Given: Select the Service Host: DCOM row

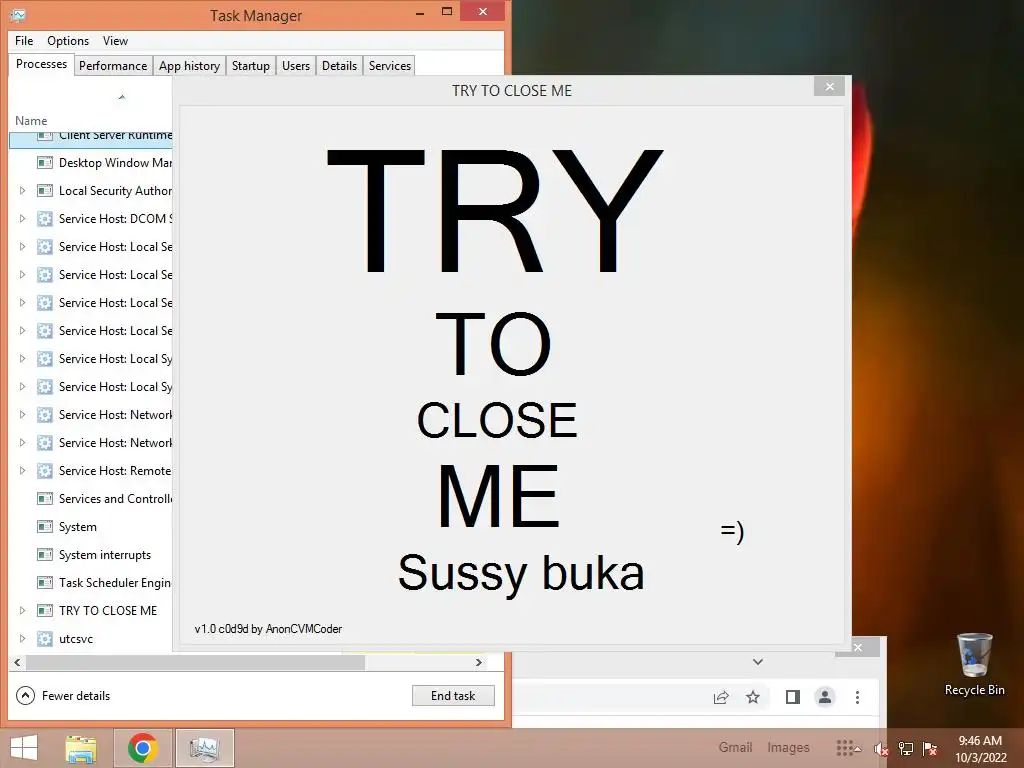Looking at the screenshot, I should 91,219.
